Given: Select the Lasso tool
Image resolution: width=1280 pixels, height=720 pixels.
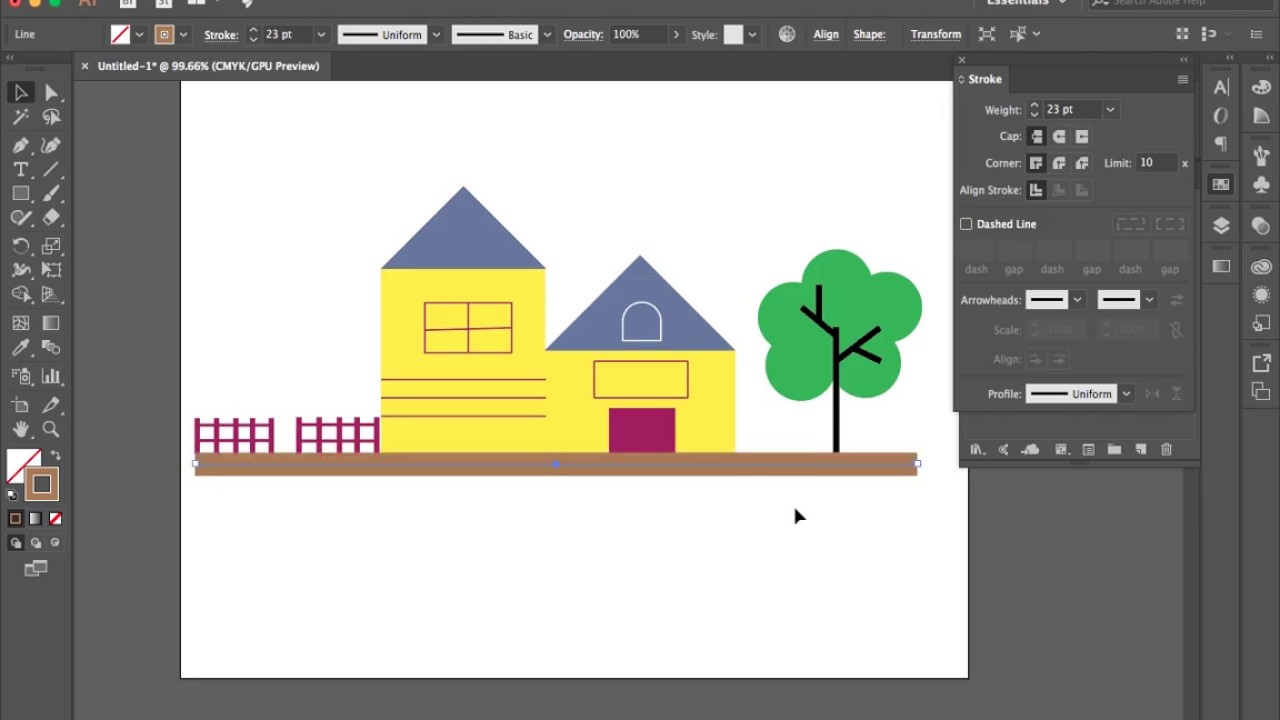Looking at the screenshot, I should (x=52, y=118).
